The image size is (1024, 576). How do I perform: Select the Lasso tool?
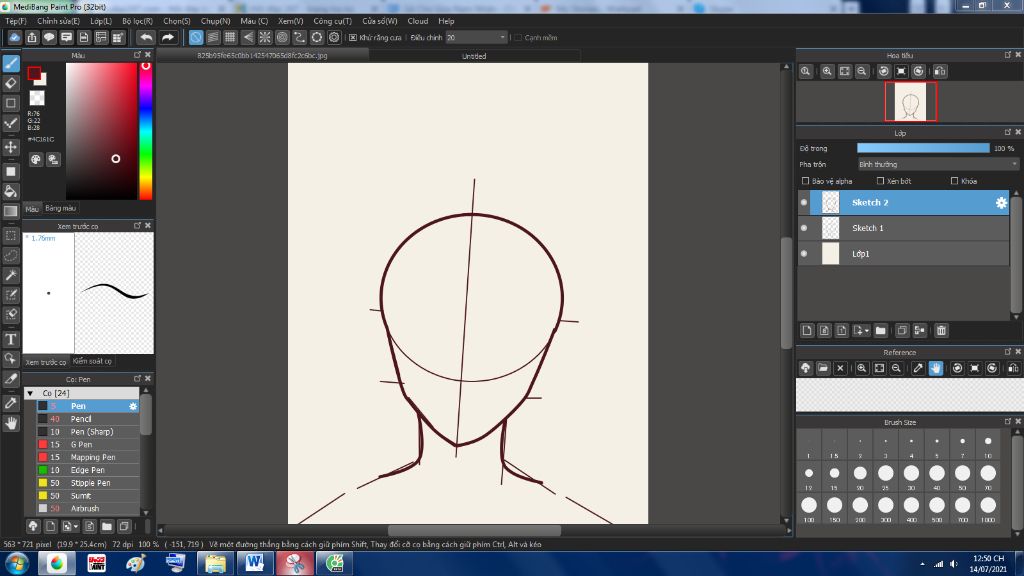pyautogui.click(x=11, y=255)
